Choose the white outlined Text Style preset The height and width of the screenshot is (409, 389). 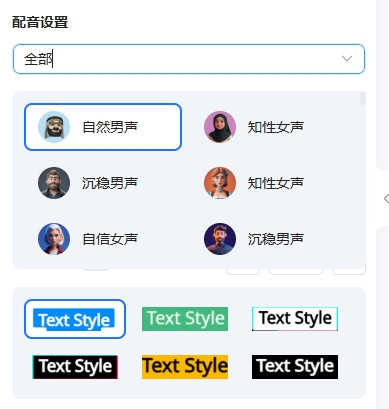point(295,319)
